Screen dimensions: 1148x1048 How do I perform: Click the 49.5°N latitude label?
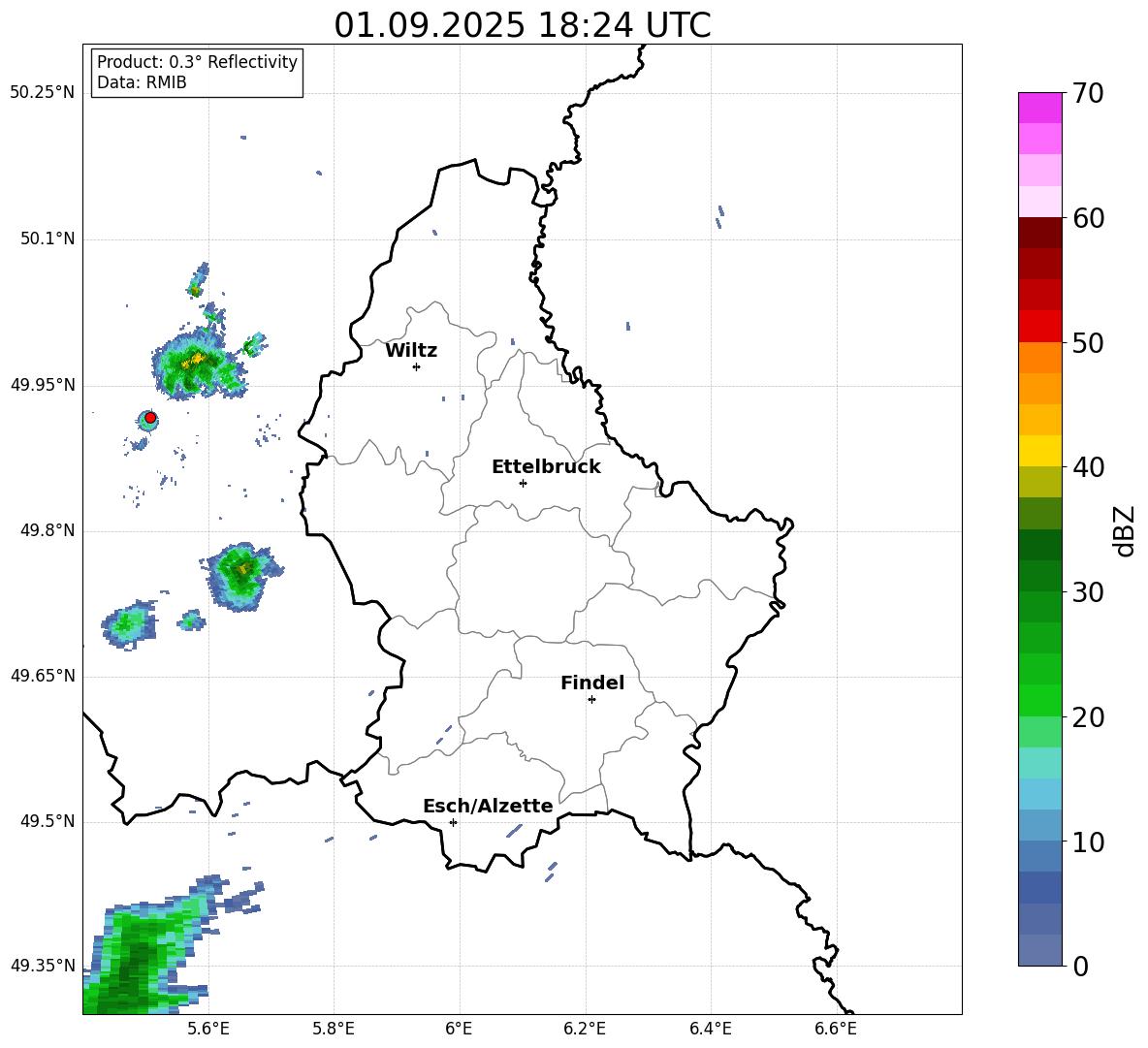pos(48,821)
